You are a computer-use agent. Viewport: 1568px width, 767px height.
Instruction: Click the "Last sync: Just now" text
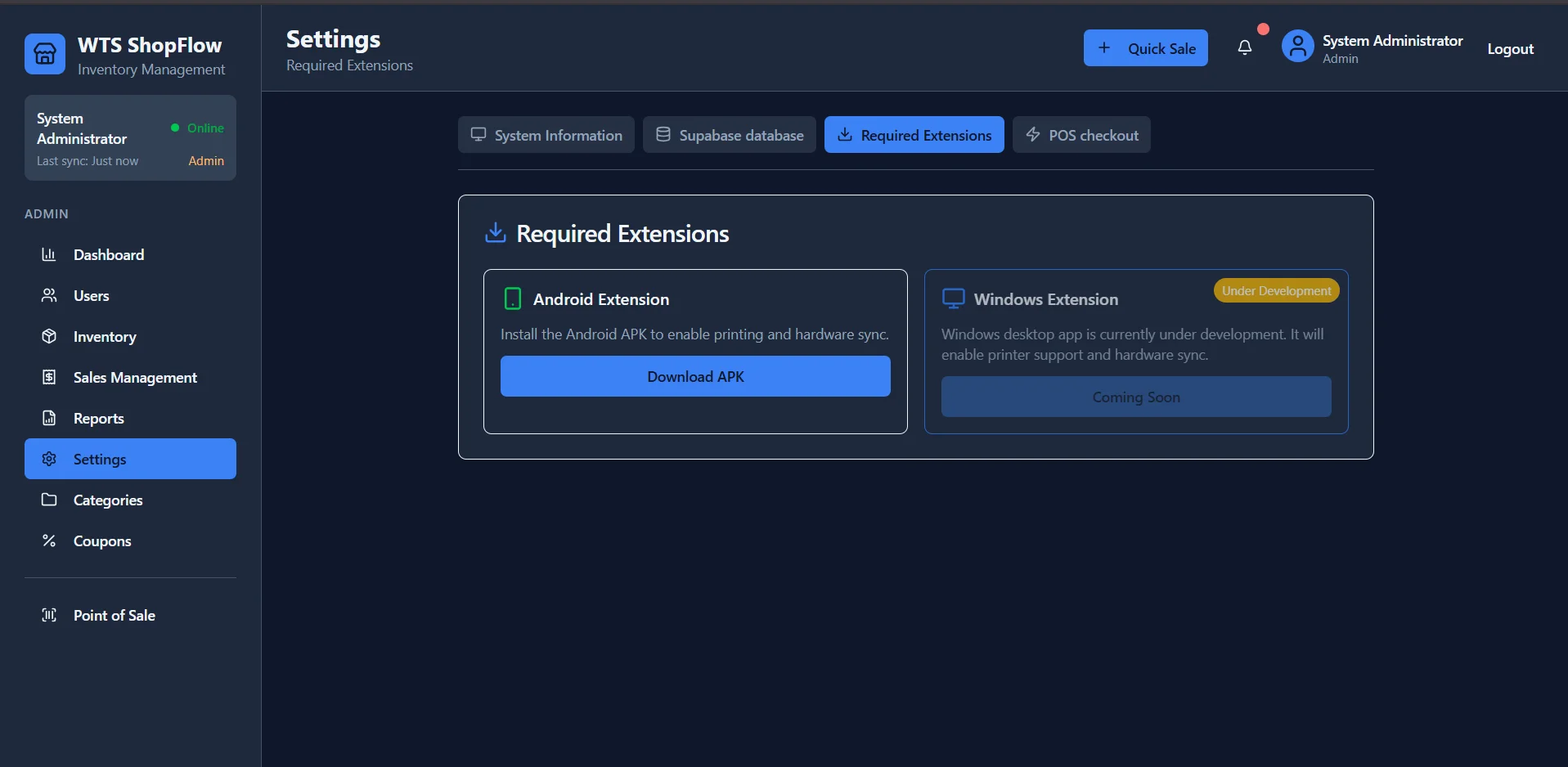[x=88, y=161]
